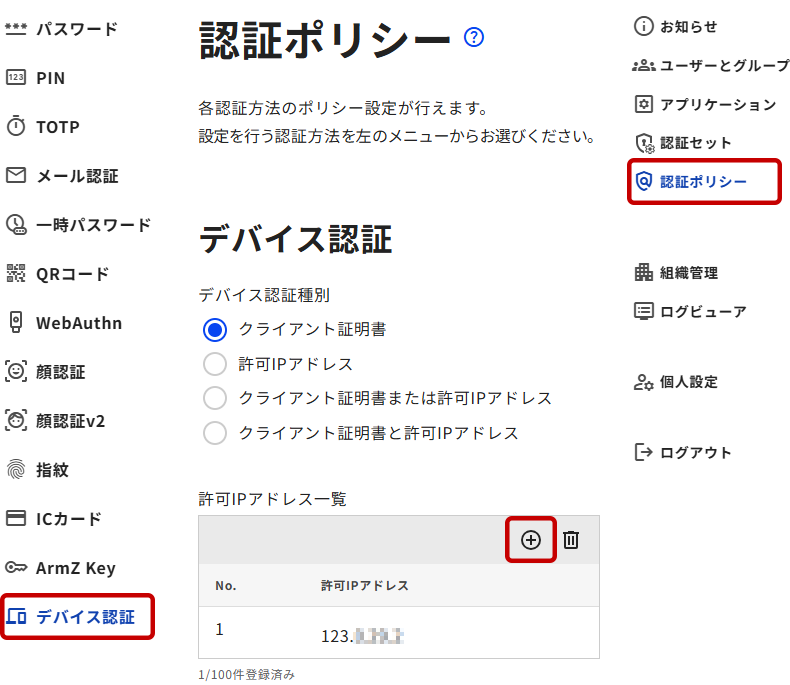Select the 許可IPアドレス radio option
The image size is (790, 685).
[215, 364]
